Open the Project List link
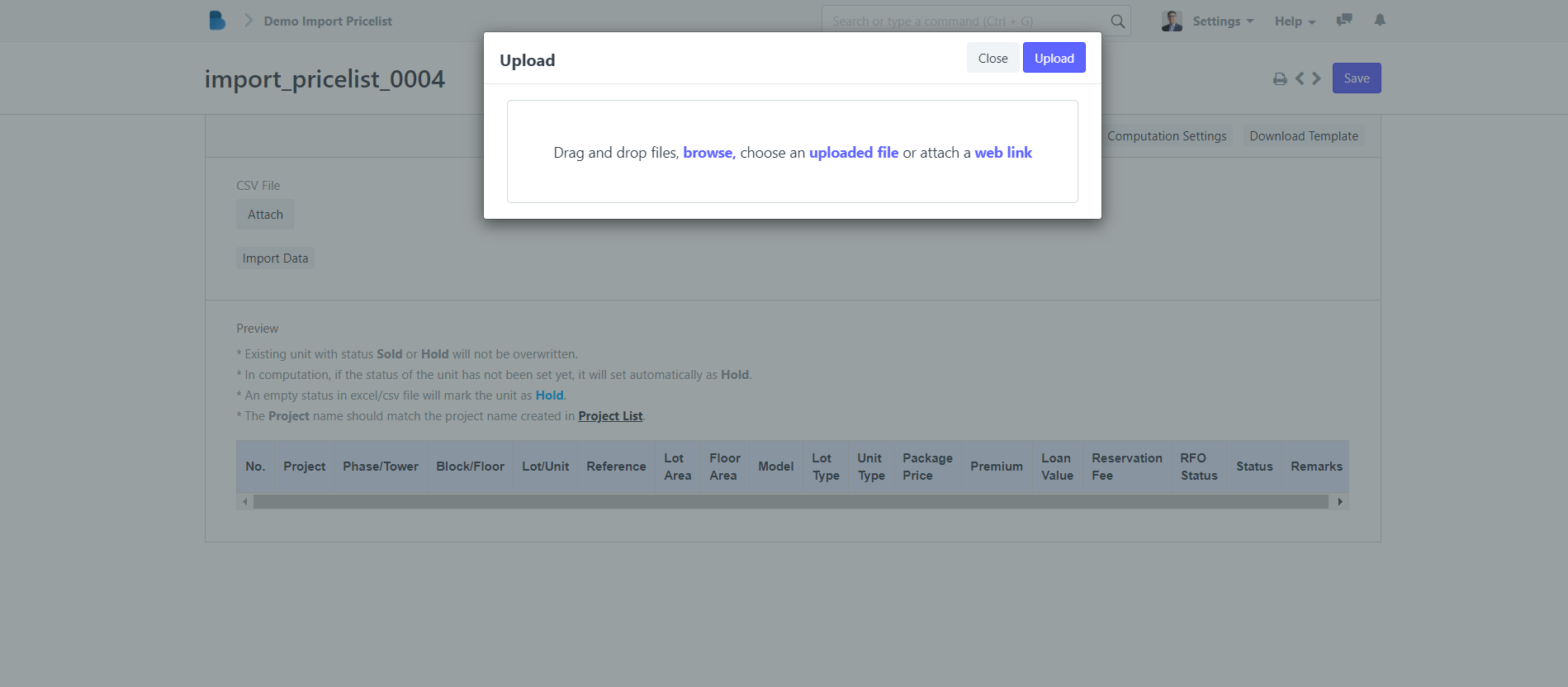Screen dimensions: 1568x687 (610, 416)
